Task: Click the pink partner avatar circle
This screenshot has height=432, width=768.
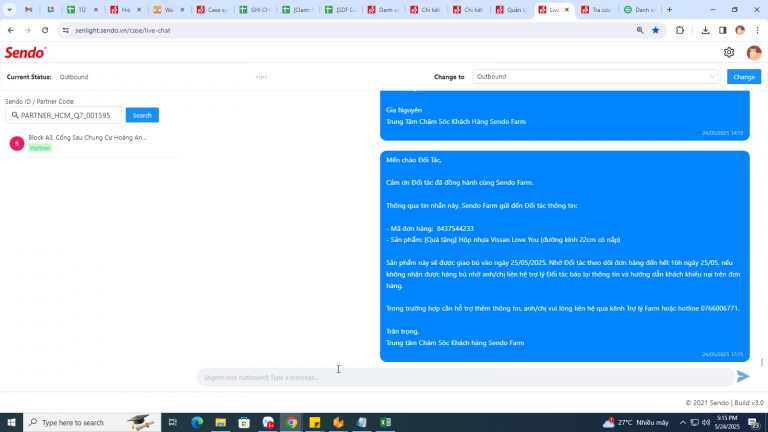Action: [17, 144]
